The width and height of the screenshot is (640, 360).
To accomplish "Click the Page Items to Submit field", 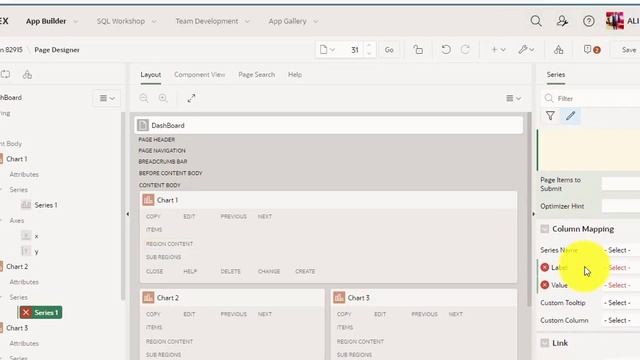I will [621, 184].
